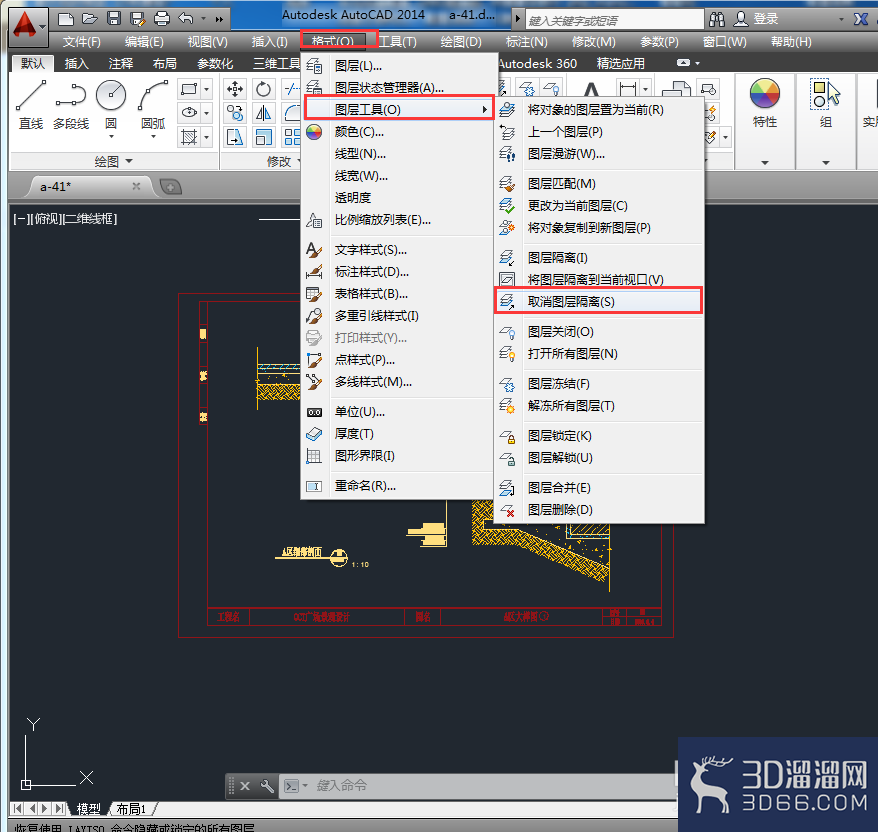Expand the Properties panel bottom arrow

(765, 163)
